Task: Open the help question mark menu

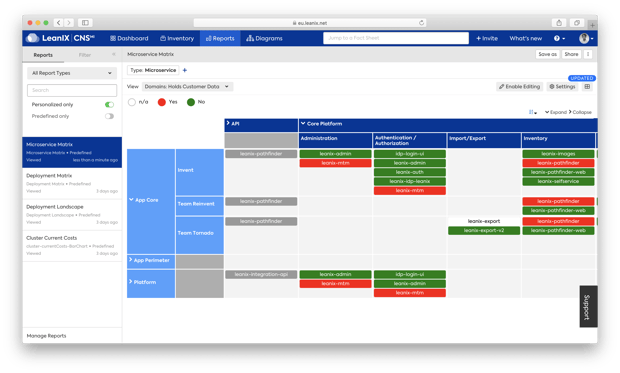Action: [559, 38]
